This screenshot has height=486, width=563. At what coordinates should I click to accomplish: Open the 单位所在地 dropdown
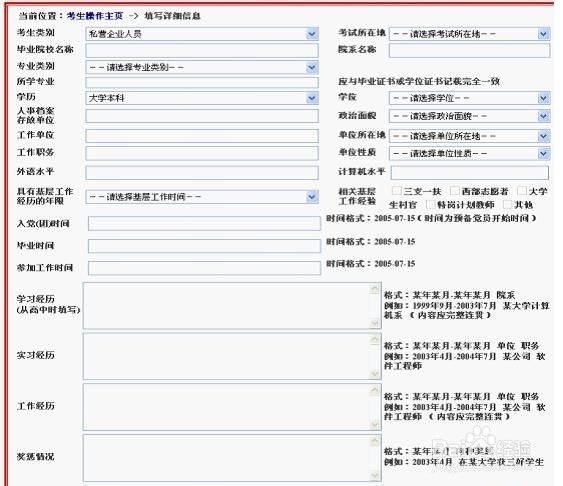[469, 136]
